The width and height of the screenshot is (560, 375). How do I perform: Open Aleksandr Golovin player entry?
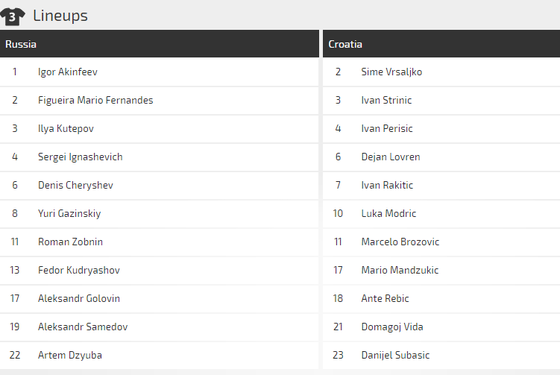(x=159, y=299)
